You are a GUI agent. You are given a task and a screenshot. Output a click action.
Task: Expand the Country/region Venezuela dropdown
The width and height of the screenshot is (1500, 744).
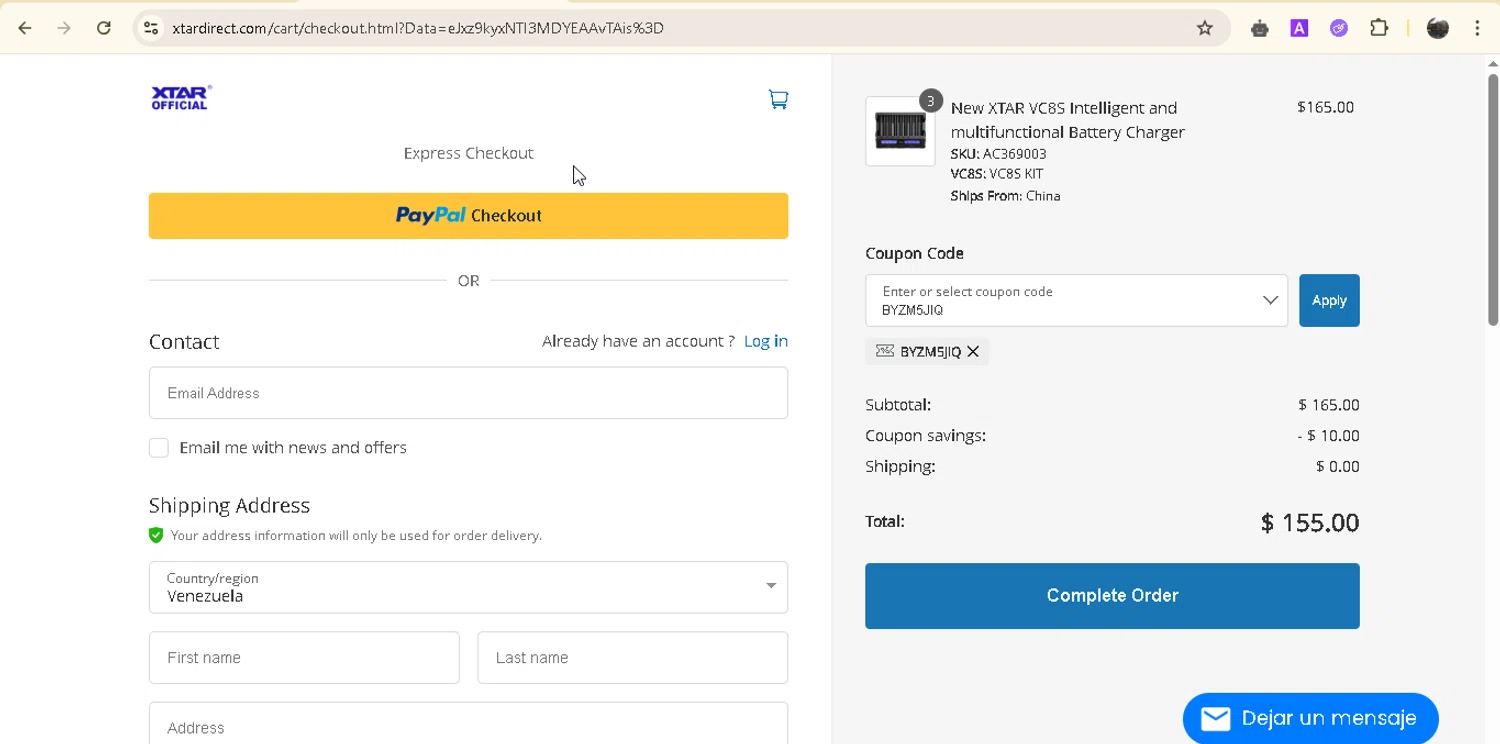[x=468, y=587]
